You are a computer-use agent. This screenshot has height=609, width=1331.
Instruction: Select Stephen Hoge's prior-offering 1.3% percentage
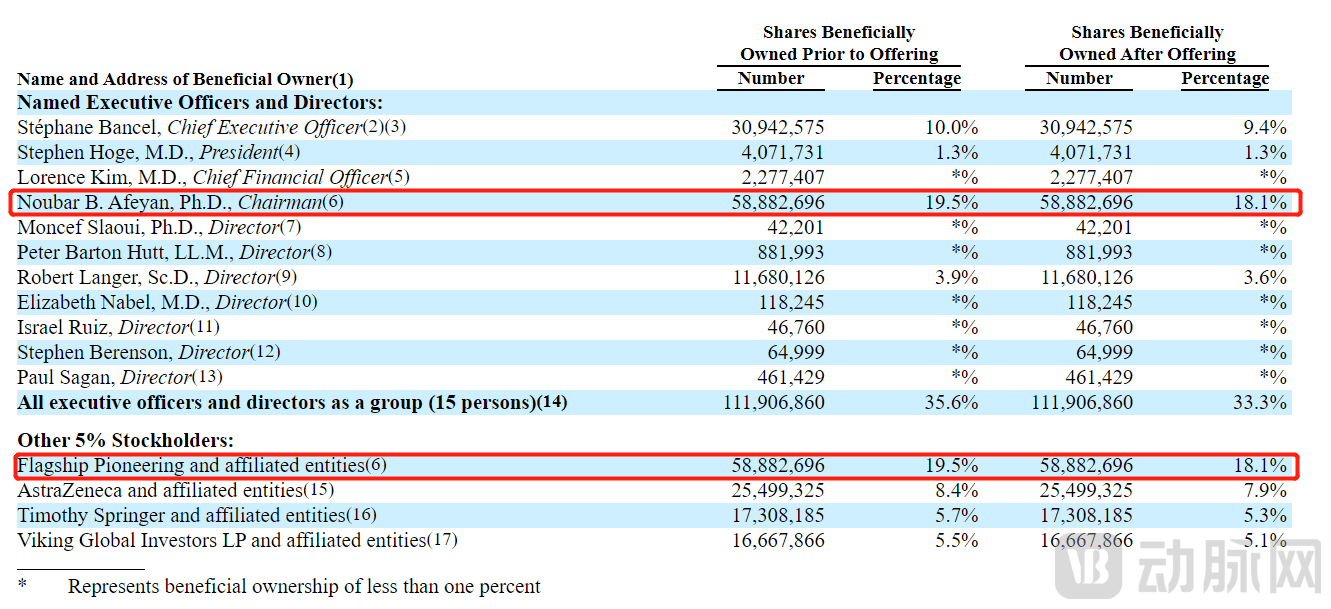coord(956,152)
